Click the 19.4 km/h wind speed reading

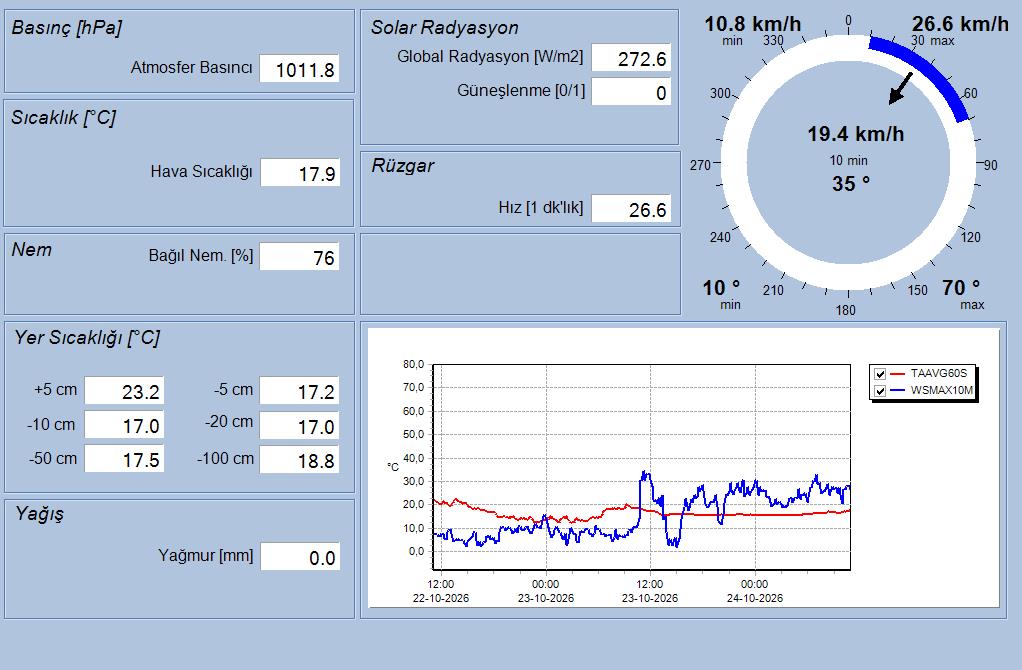click(x=856, y=134)
